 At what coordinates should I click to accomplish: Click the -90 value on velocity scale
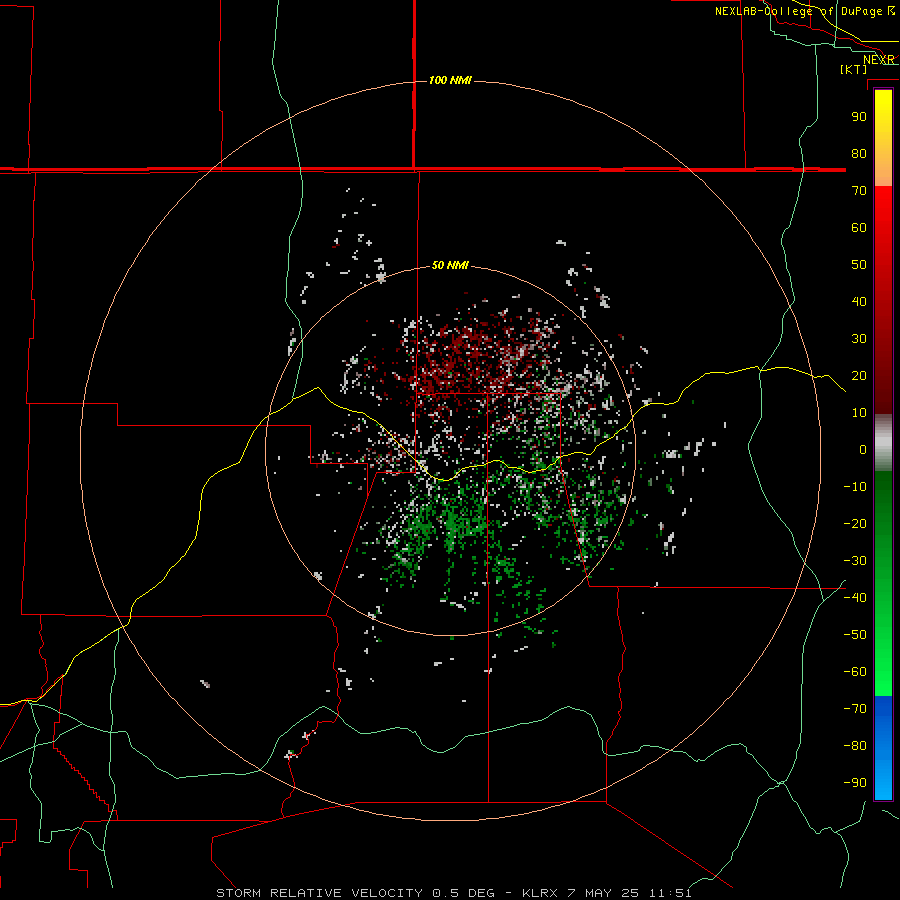coord(855,782)
